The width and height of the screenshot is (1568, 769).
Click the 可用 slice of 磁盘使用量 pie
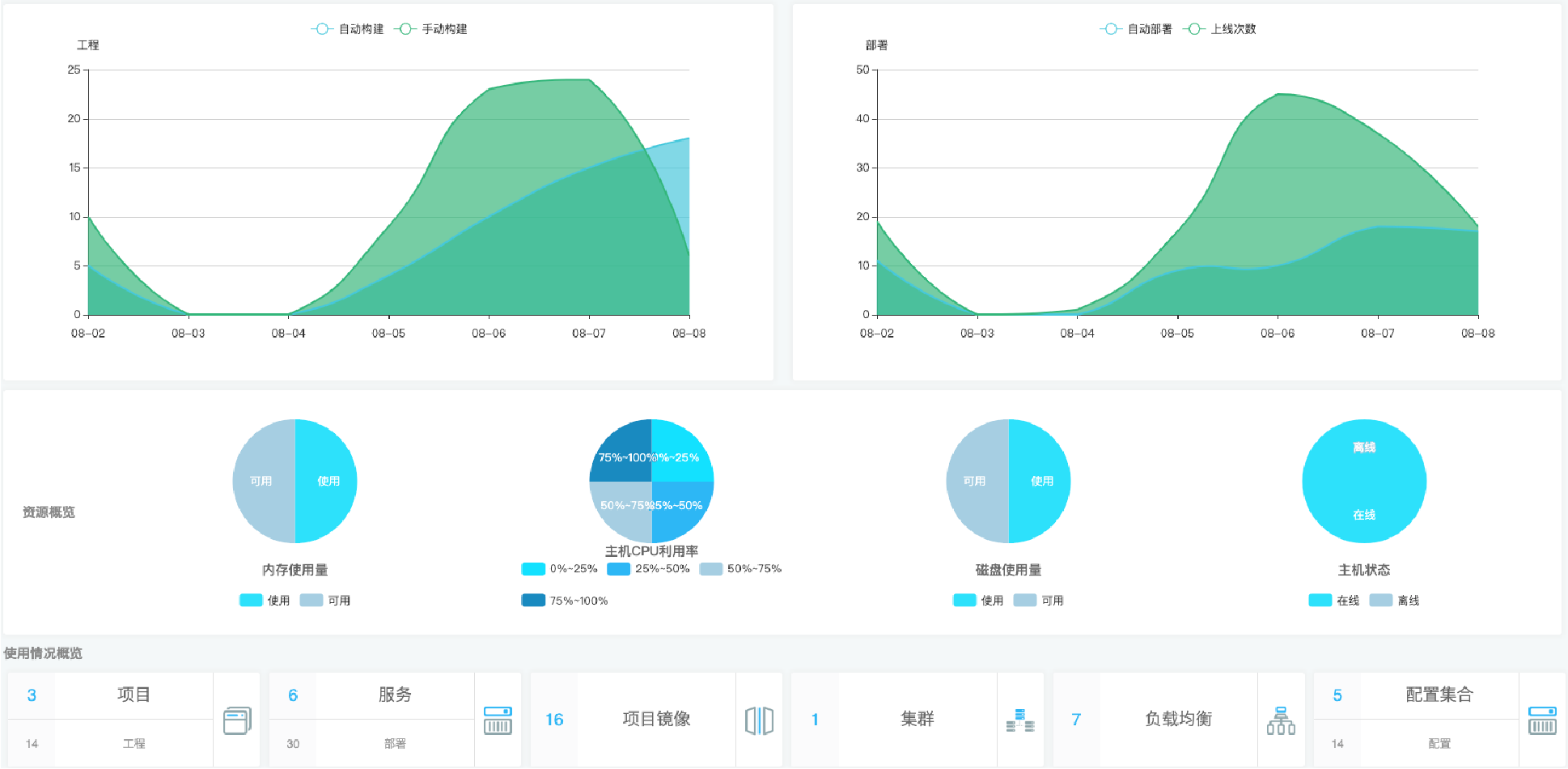[x=975, y=481]
